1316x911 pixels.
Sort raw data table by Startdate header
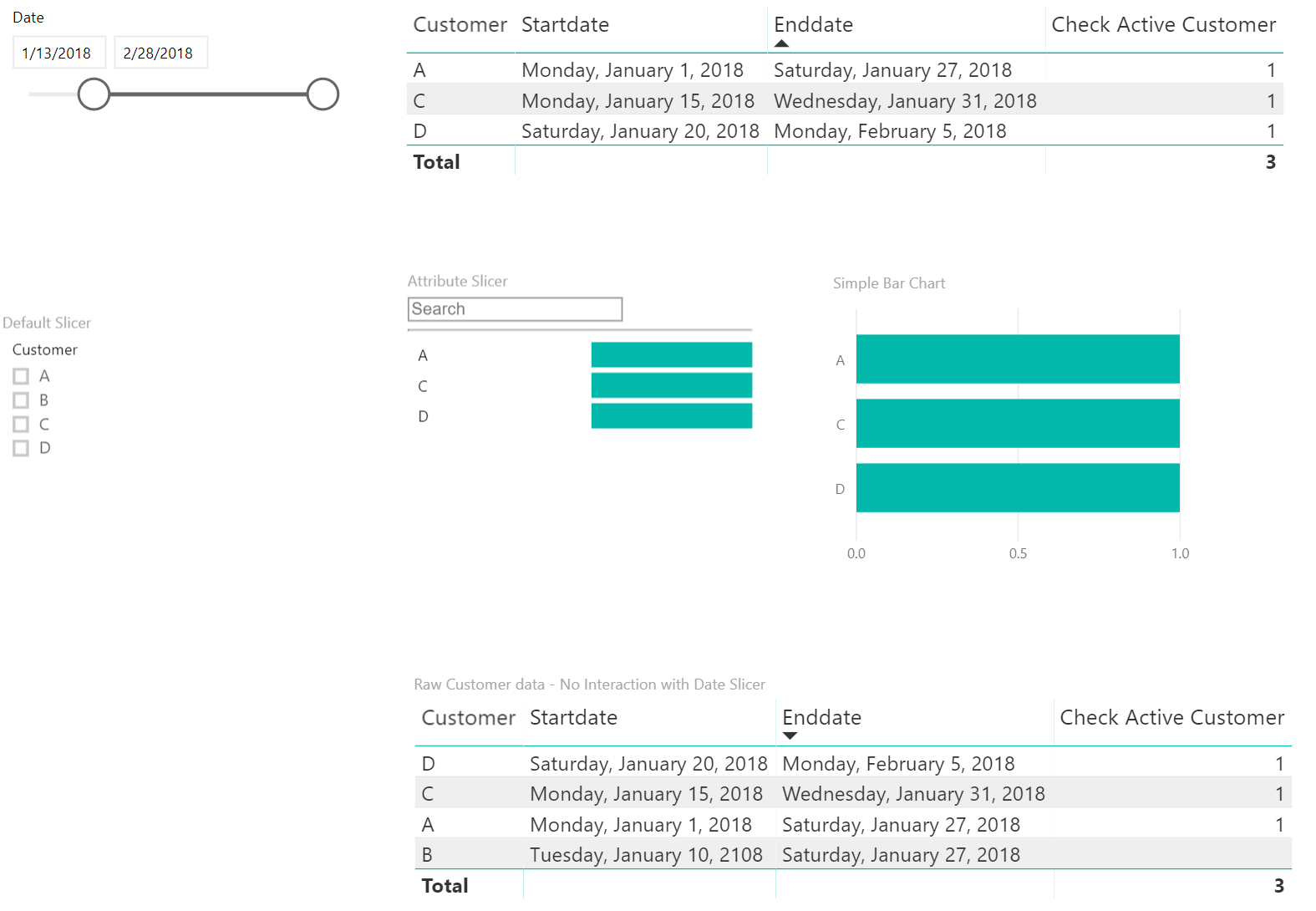tap(573, 718)
